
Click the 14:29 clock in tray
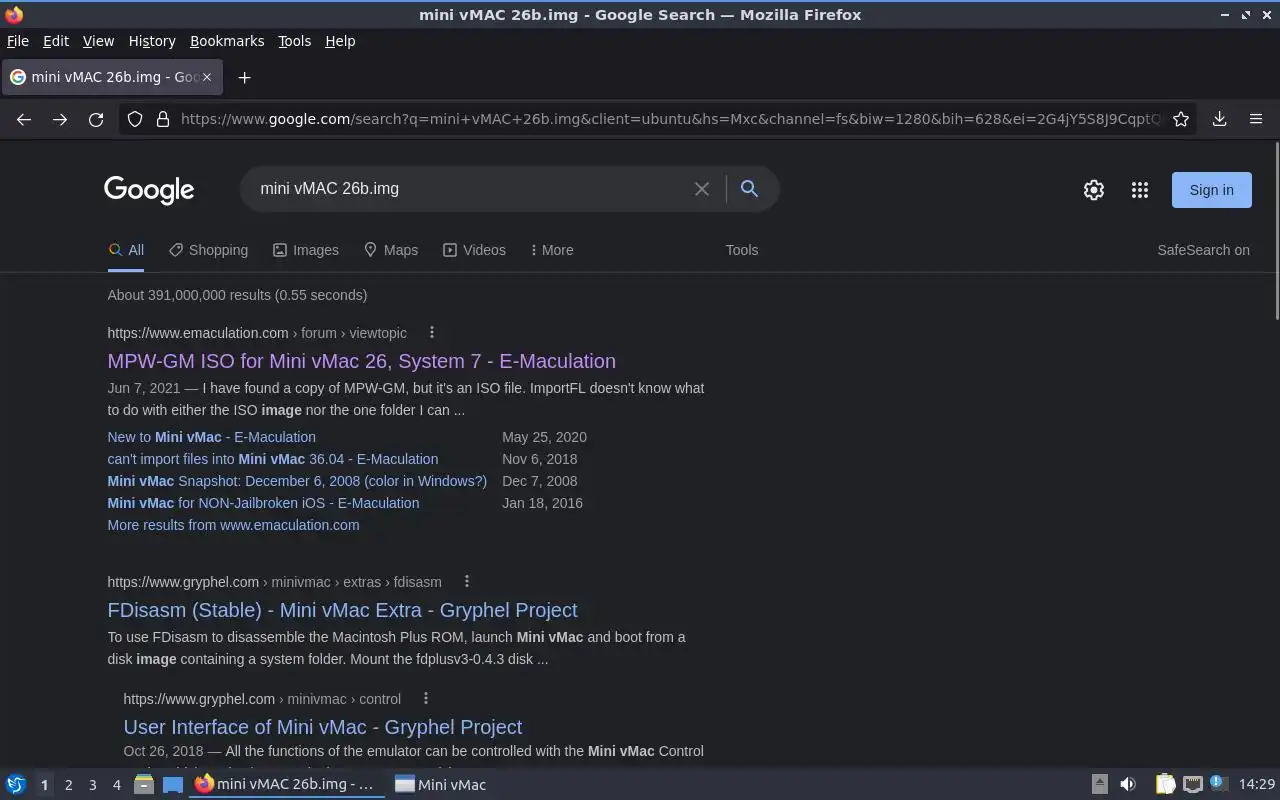[x=1256, y=785]
